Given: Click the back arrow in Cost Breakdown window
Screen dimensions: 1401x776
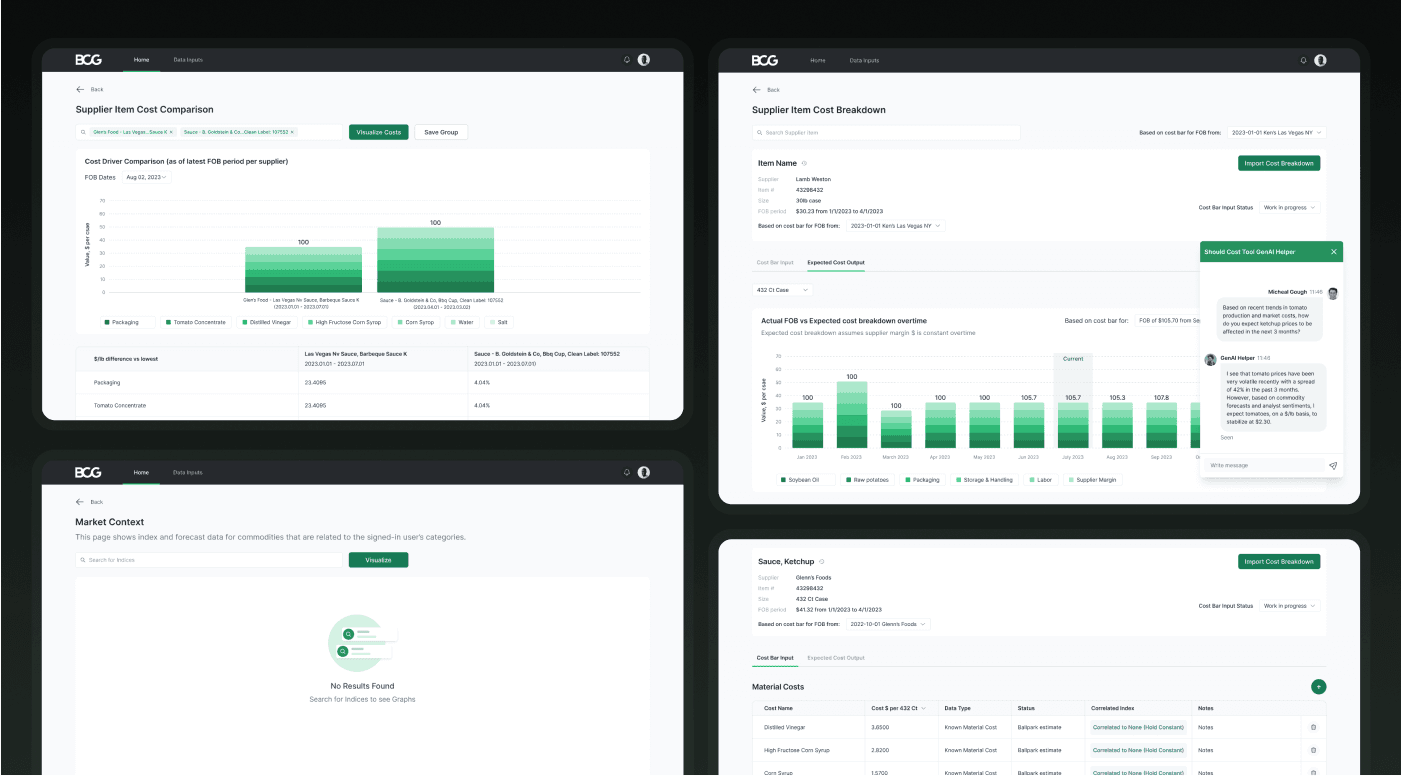Looking at the screenshot, I should pos(756,90).
